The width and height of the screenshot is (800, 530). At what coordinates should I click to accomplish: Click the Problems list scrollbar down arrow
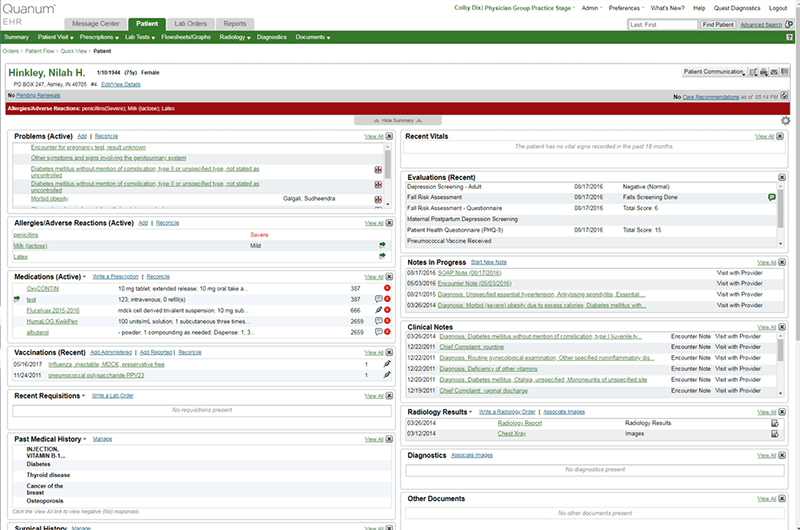click(388, 204)
